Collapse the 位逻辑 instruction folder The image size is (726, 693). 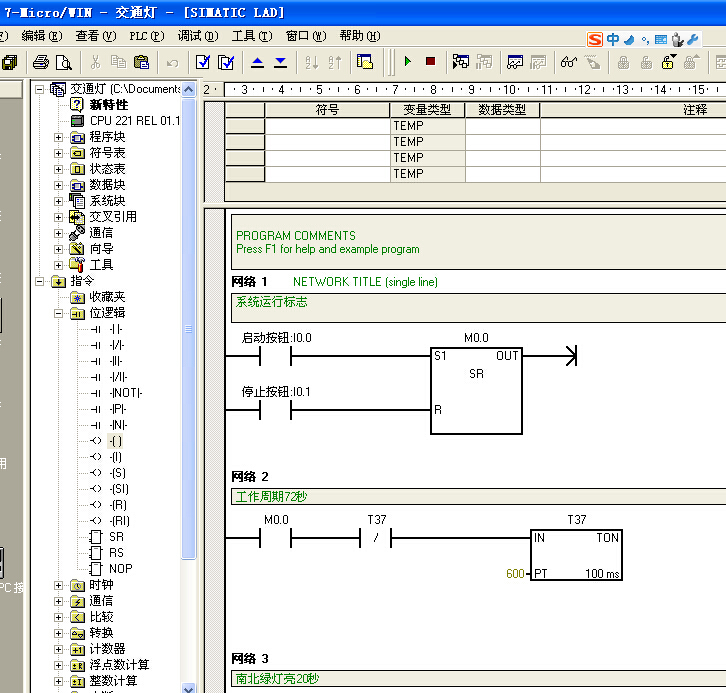point(58,313)
